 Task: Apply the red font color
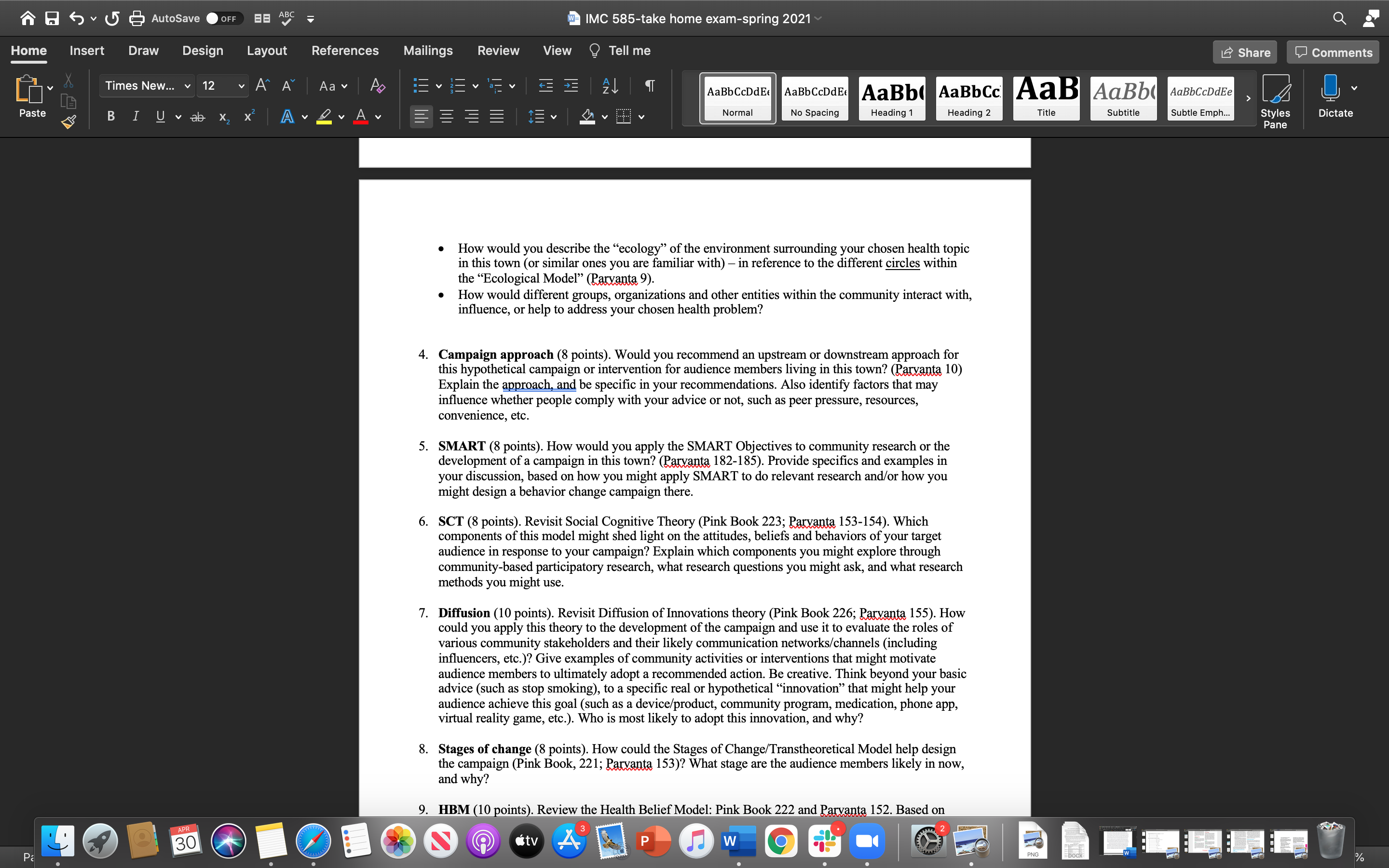tap(360, 117)
